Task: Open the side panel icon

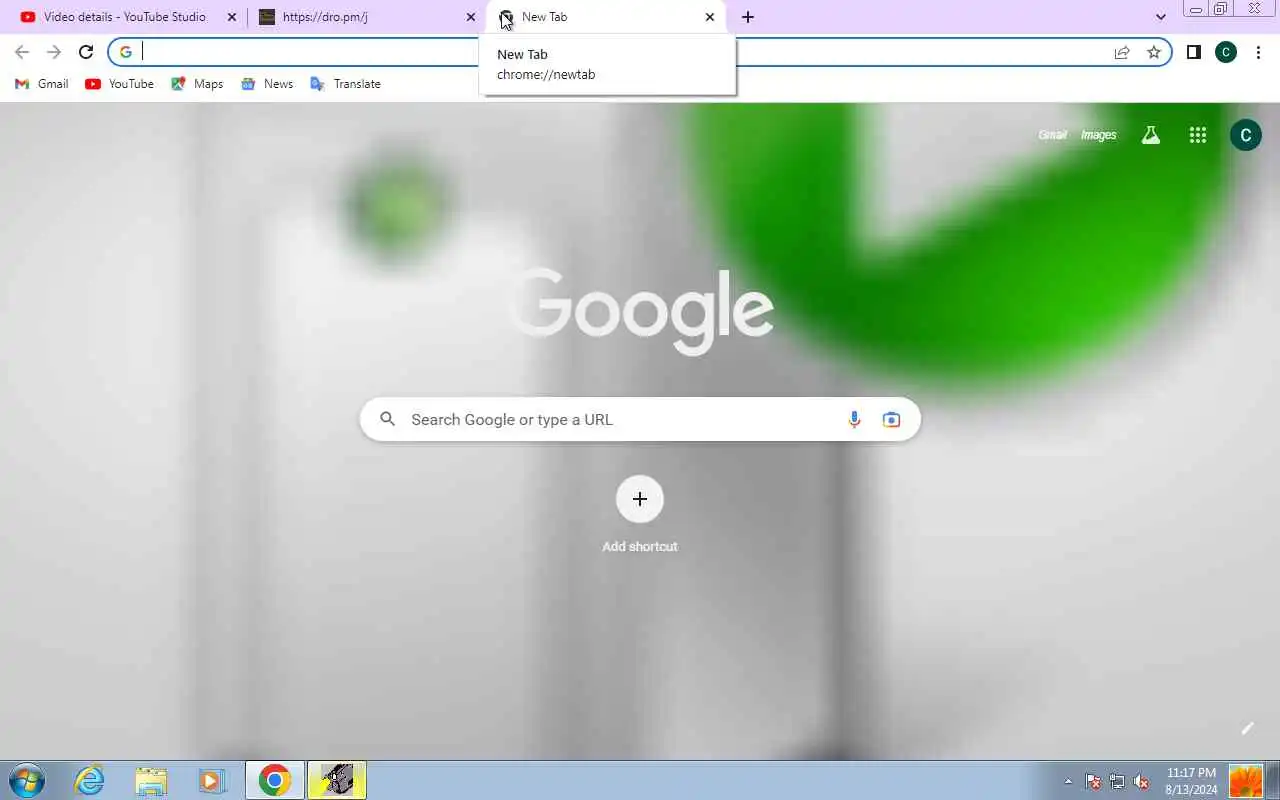Action: (x=1193, y=52)
